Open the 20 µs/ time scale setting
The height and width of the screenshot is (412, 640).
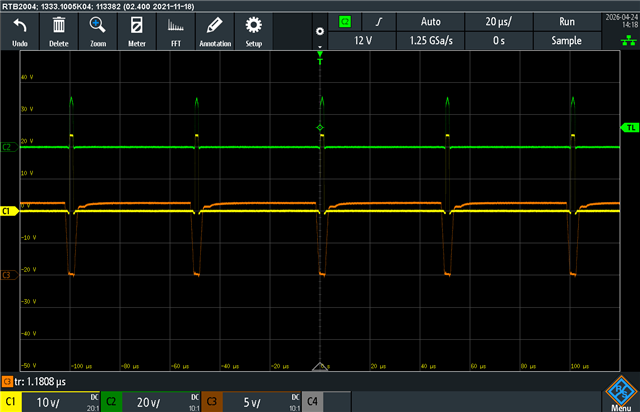pyautogui.click(x=499, y=22)
